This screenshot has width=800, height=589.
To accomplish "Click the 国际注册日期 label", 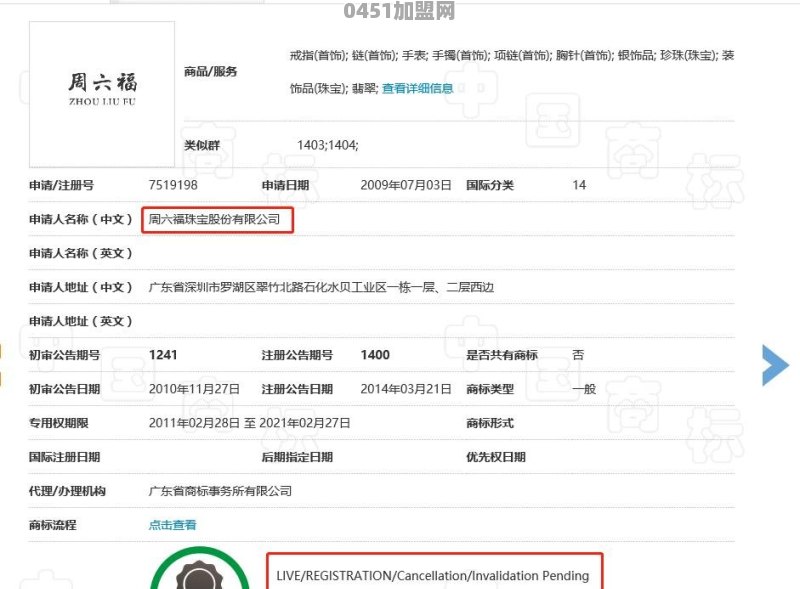I will point(64,457).
